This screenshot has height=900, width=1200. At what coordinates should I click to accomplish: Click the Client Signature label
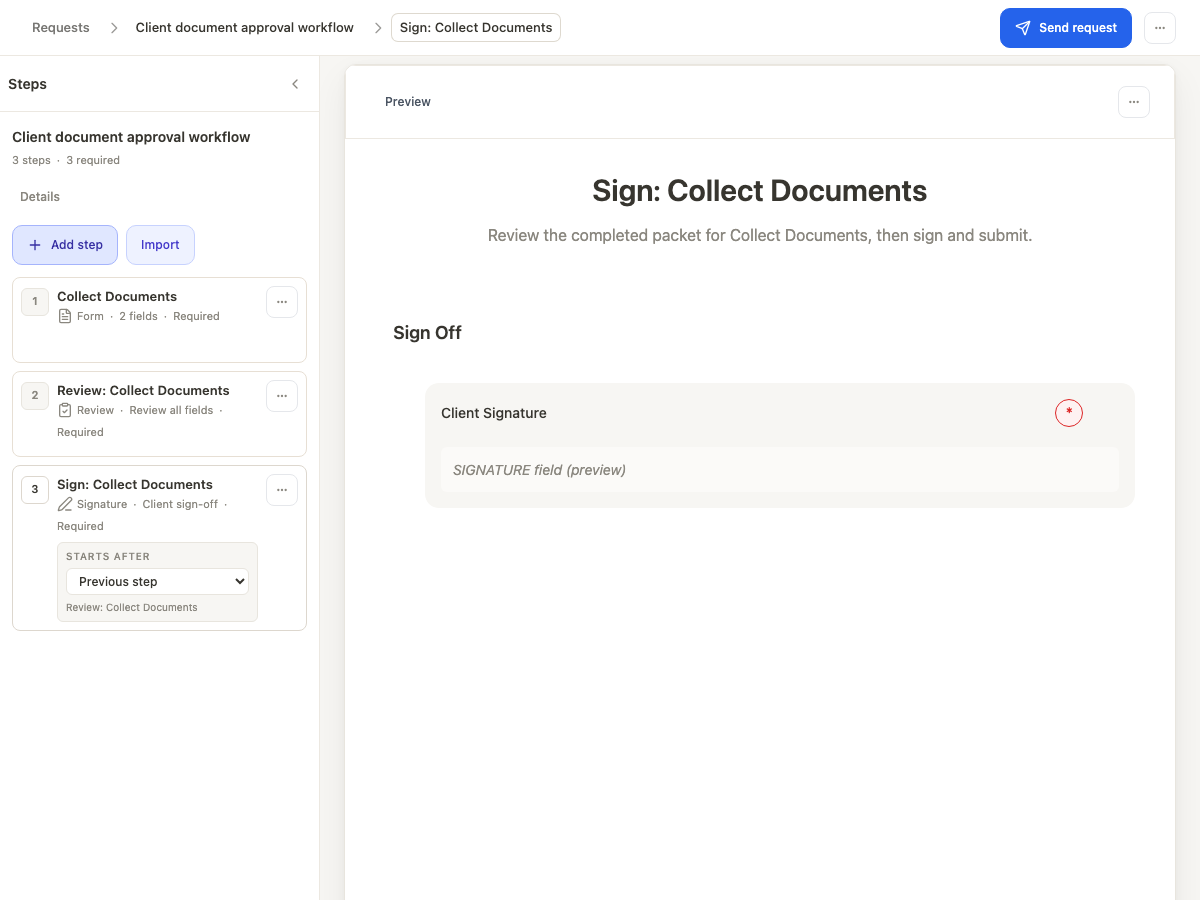(x=494, y=413)
